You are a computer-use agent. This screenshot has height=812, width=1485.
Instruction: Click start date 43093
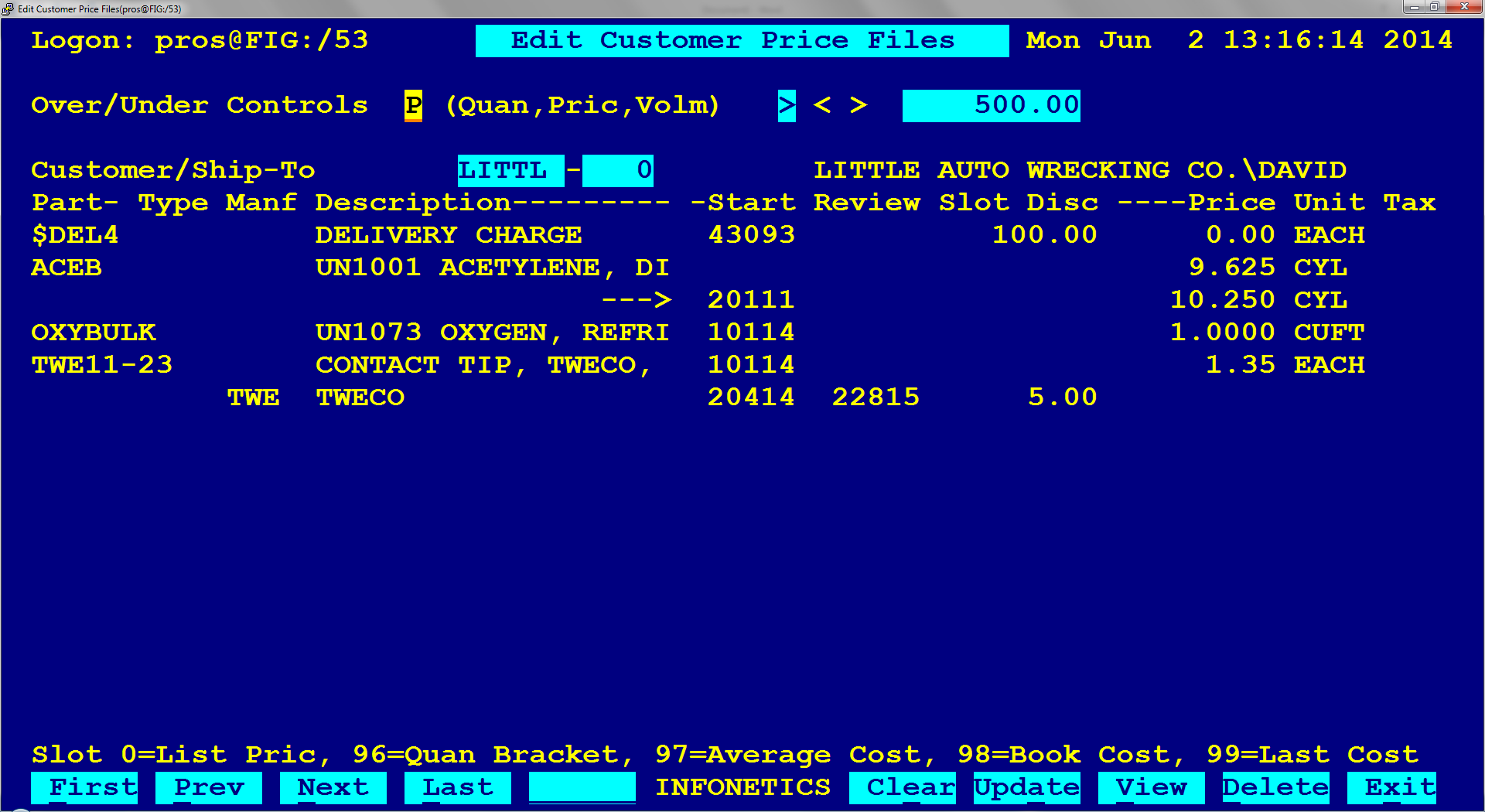pyautogui.click(x=752, y=235)
